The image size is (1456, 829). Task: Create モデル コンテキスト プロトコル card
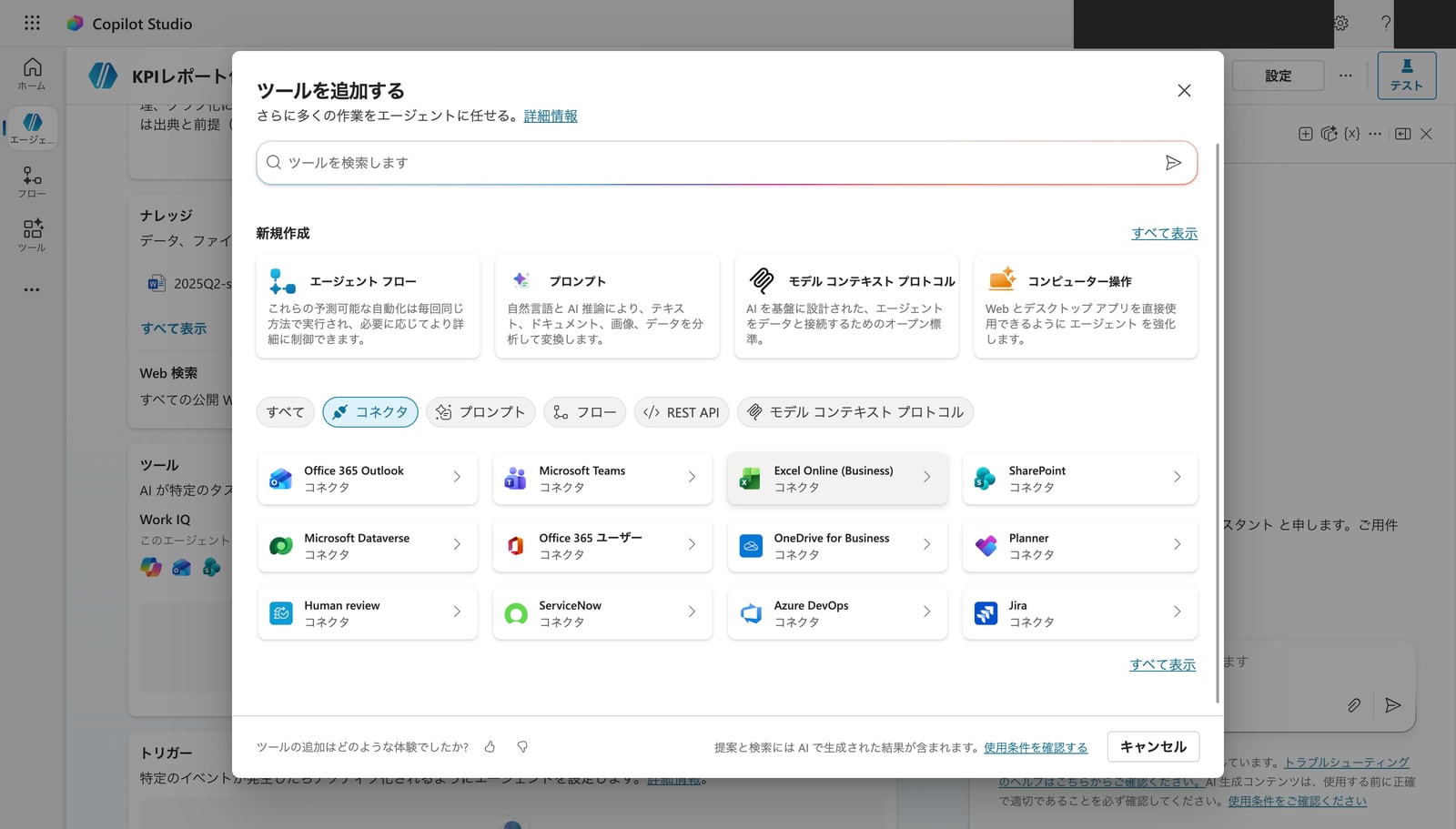(846, 307)
